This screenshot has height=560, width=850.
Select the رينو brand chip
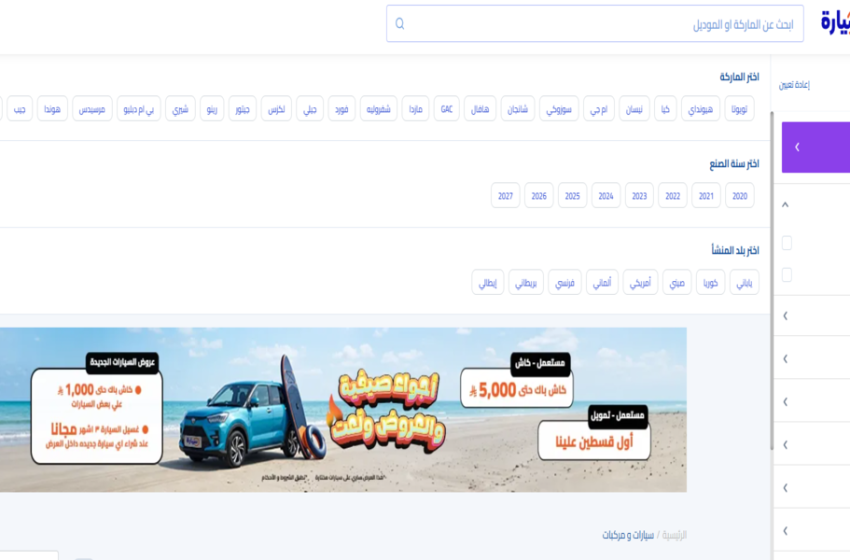212,109
